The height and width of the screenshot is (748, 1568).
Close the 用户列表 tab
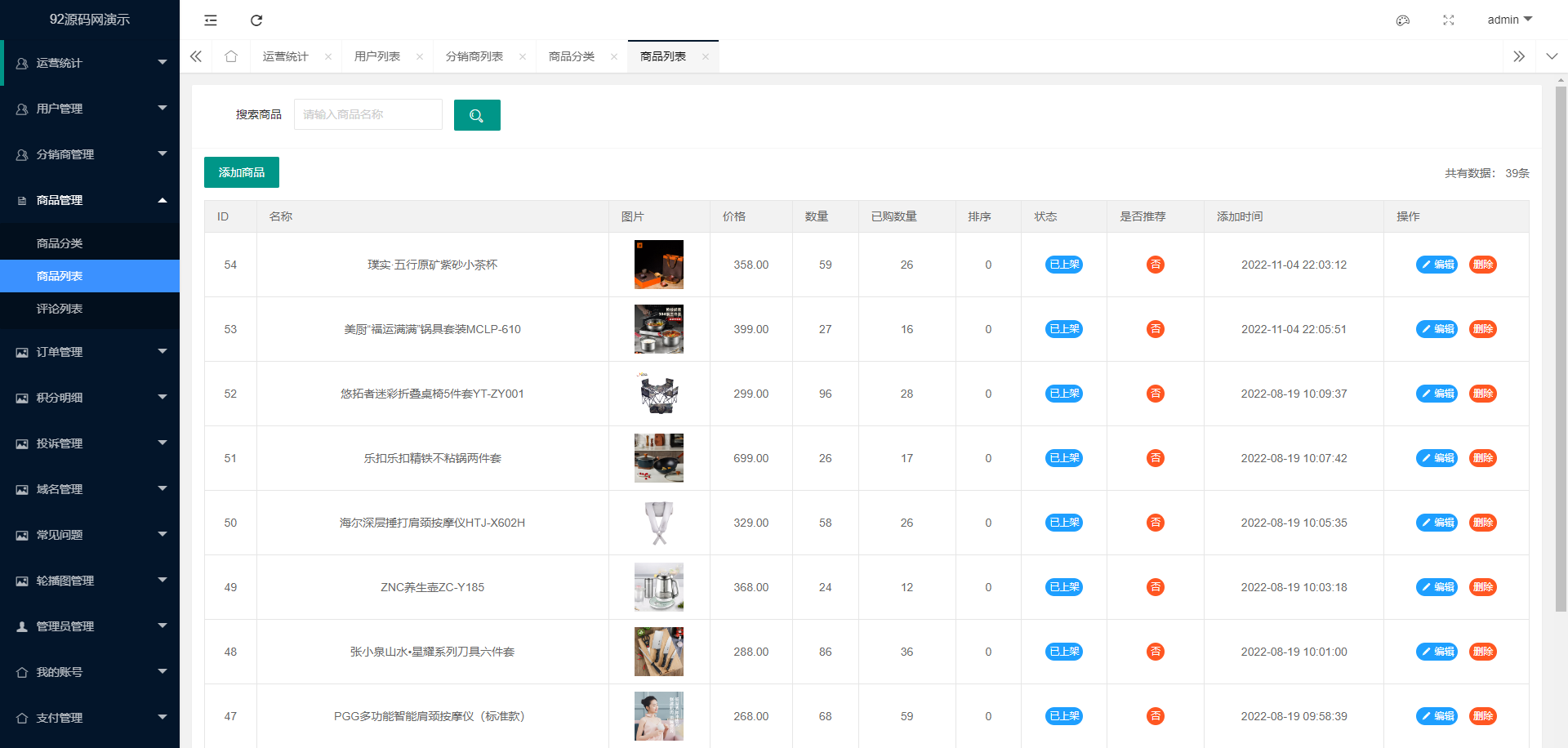click(420, 57)
